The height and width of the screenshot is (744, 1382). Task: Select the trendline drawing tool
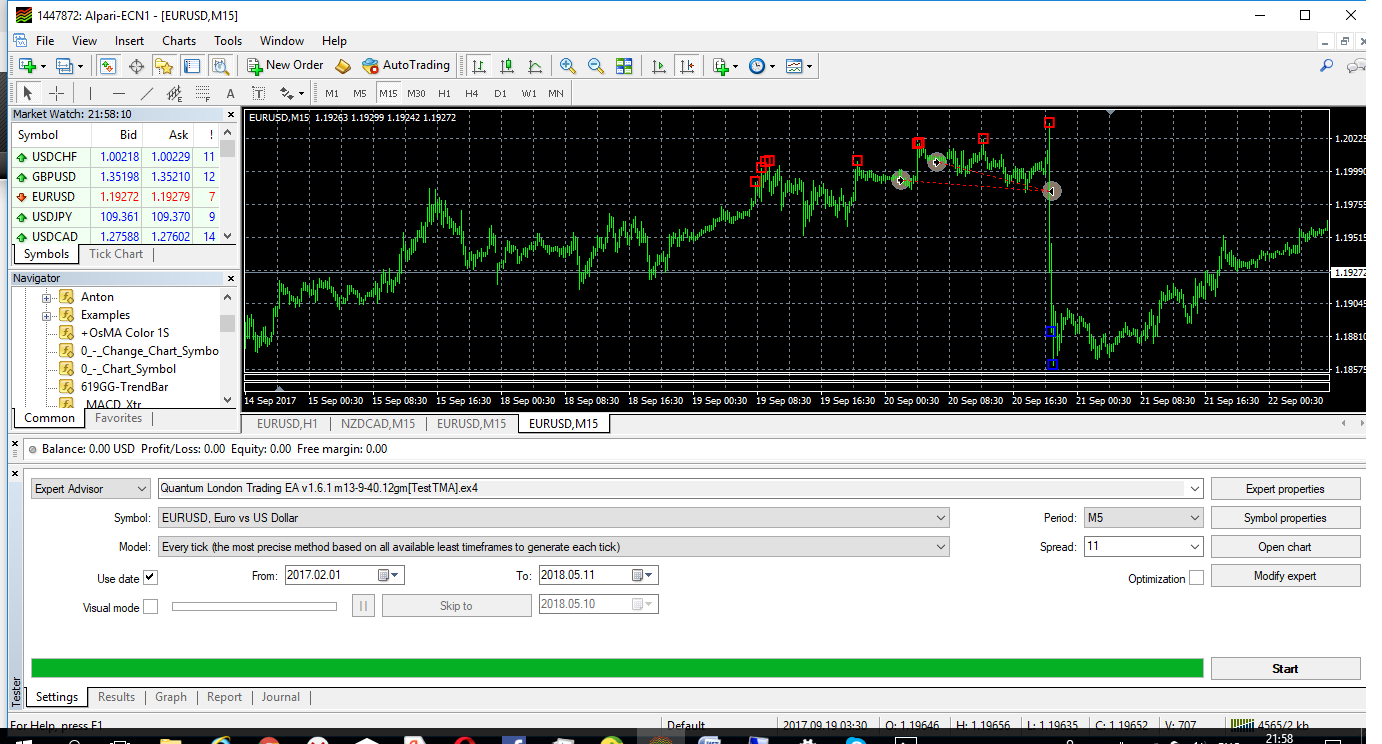(147, 93)
